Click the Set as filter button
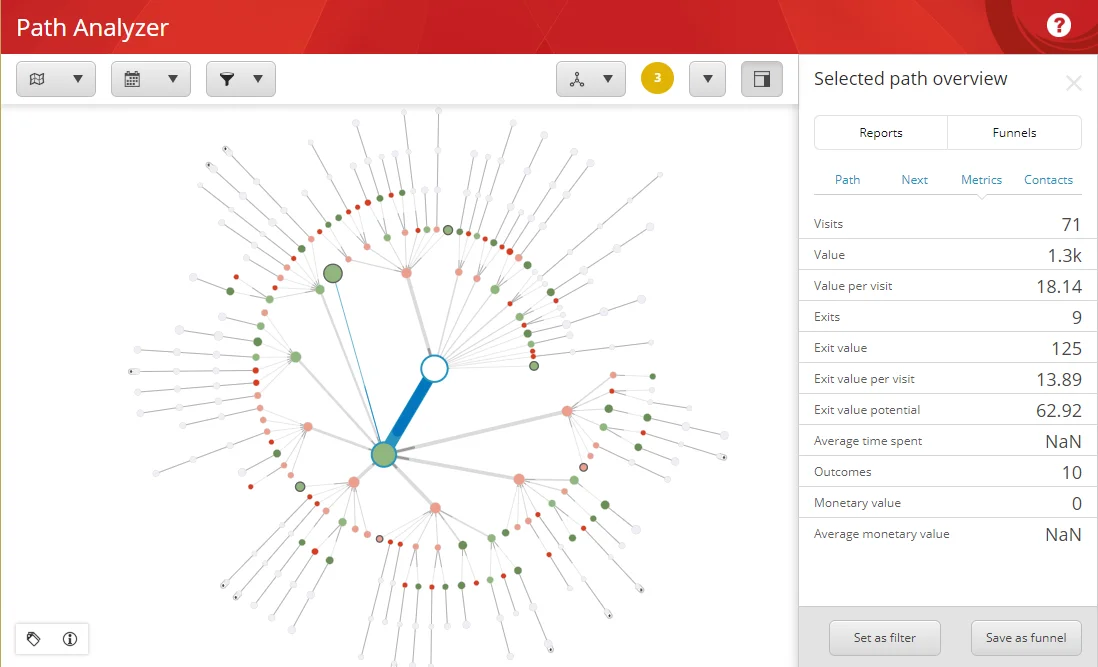The height and width of the screenshot is (667, 1098). tap(884, 638)
